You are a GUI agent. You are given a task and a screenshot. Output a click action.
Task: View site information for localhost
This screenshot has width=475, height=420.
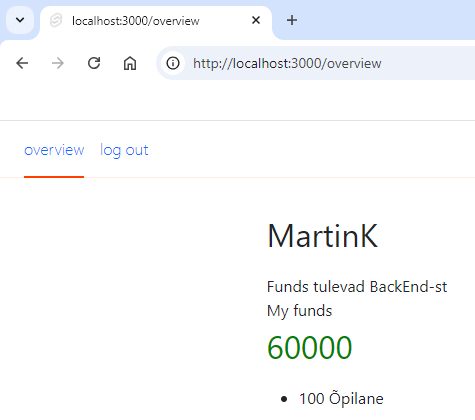pyautogui.click(x=173, y=63)
